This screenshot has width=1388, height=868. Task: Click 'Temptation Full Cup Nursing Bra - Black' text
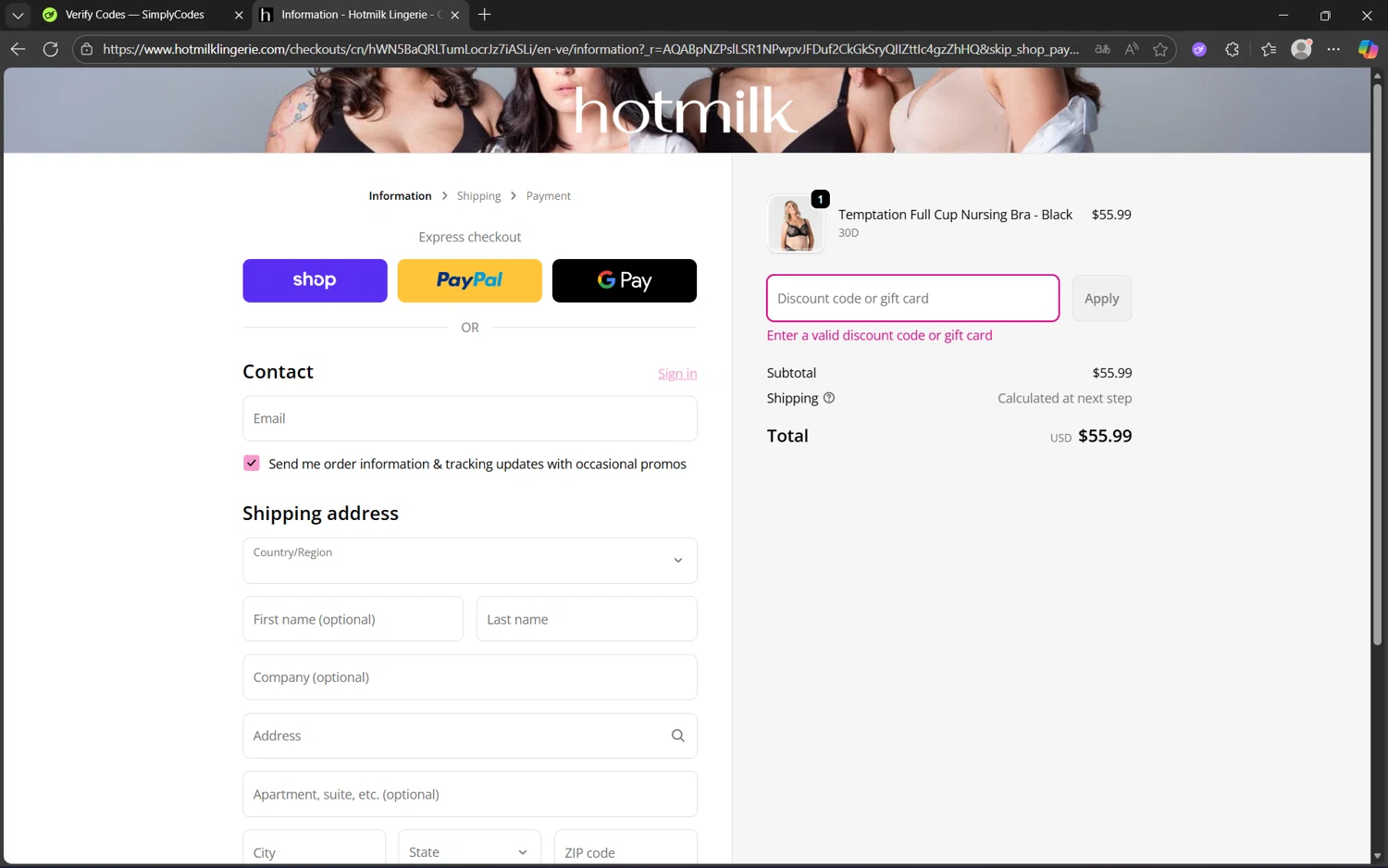(x=955, y=215)
